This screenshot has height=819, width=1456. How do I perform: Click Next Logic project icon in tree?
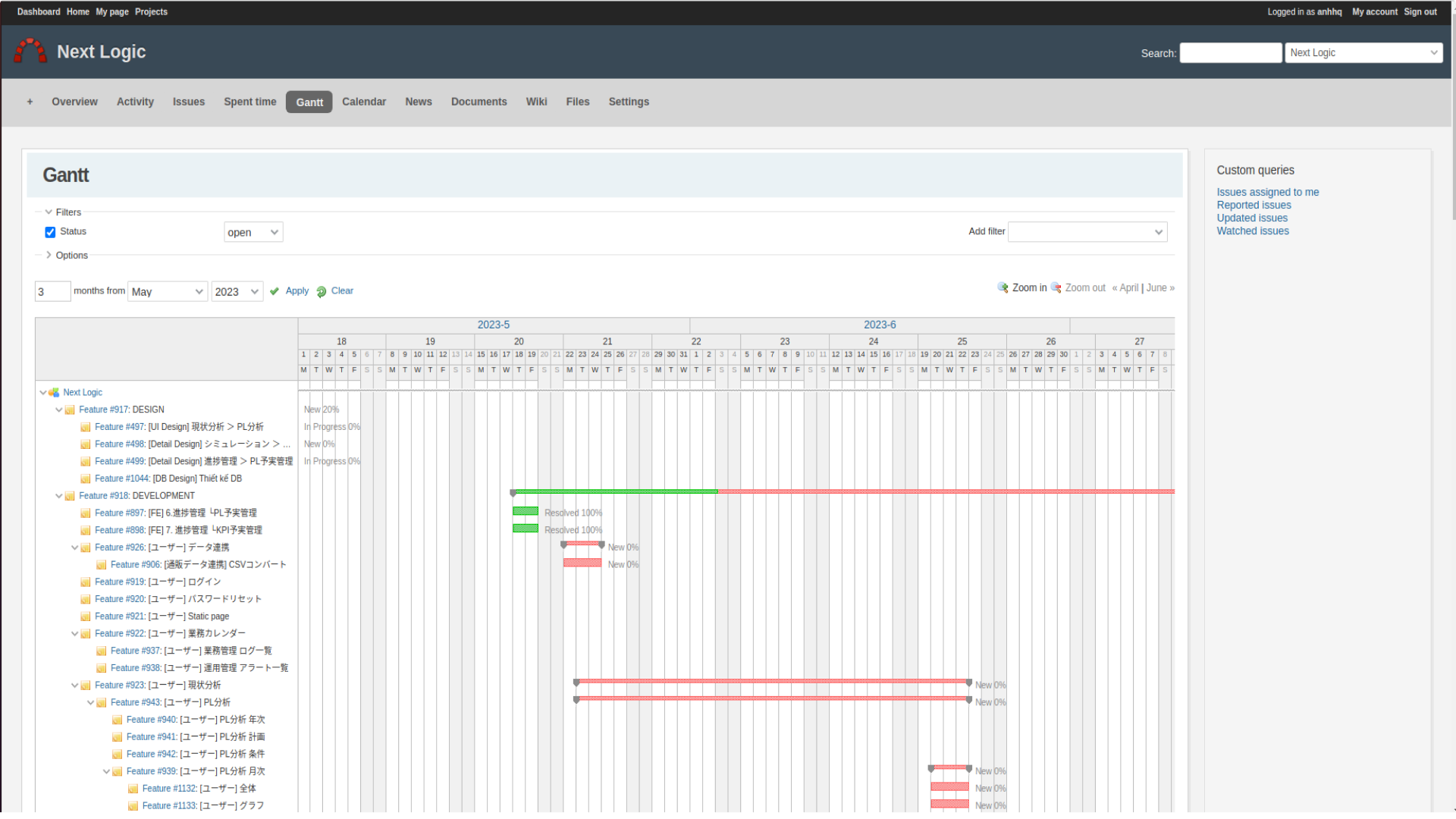(x=54, y=393)
